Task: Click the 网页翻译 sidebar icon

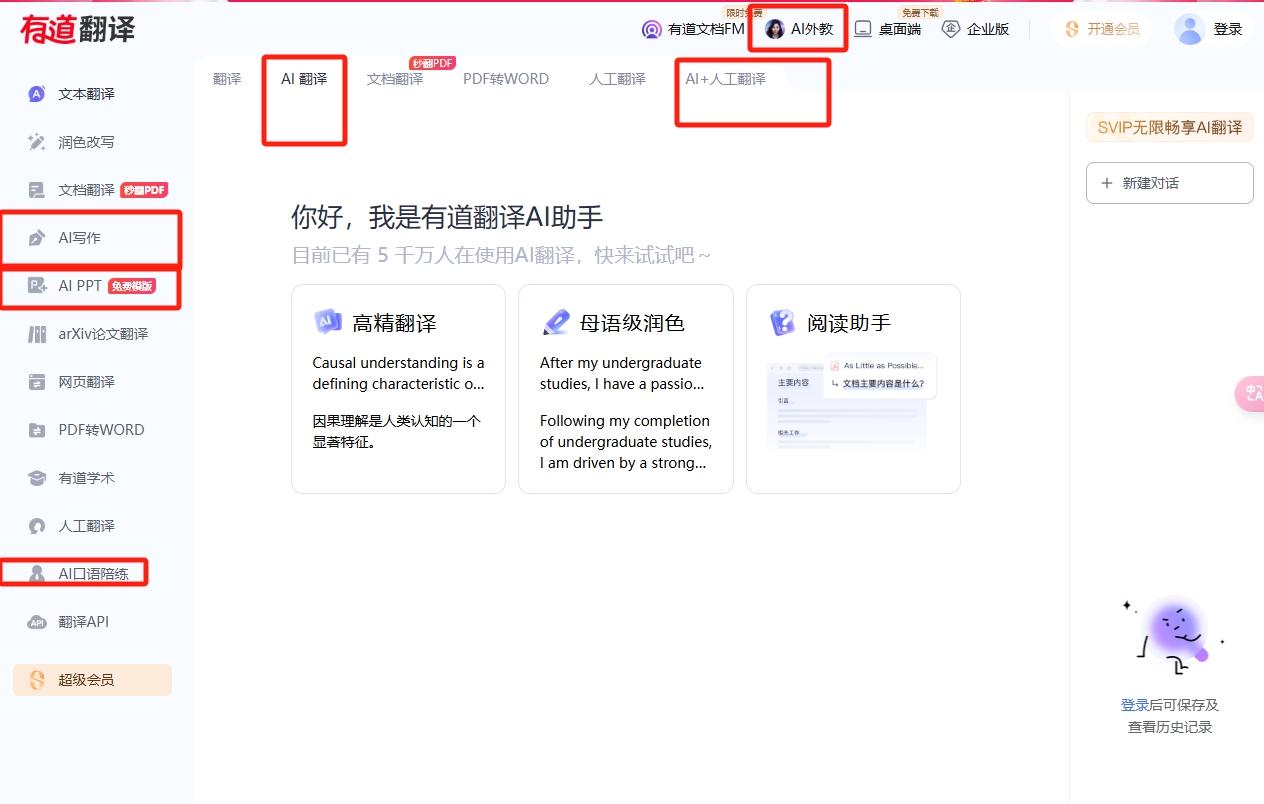Action: (37, 382)
